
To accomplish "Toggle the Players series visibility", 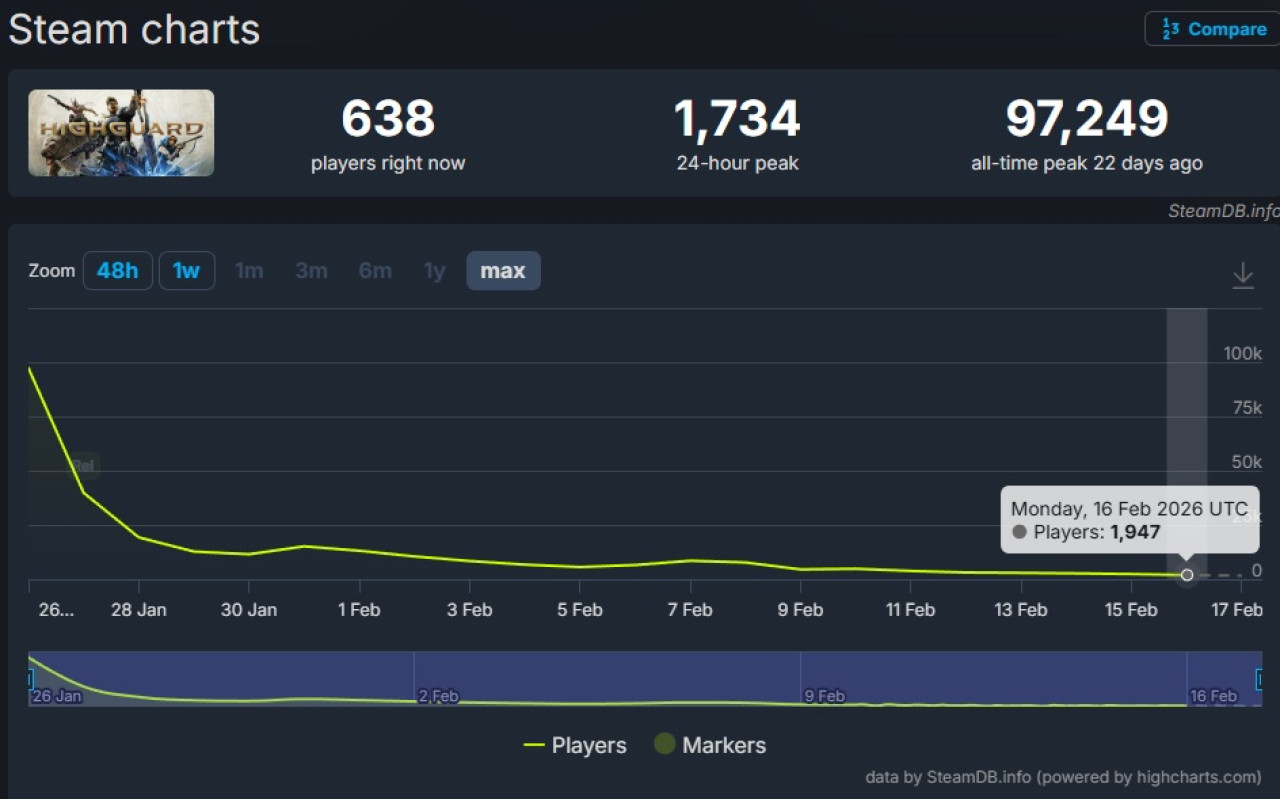I will tap(588, 745).
